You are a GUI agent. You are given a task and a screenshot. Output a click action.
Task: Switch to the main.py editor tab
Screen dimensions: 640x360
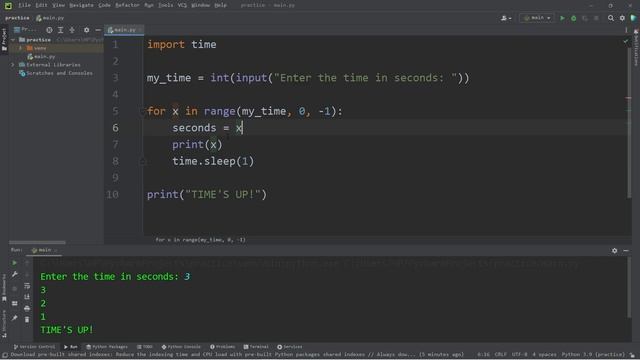tap(124, 30)
